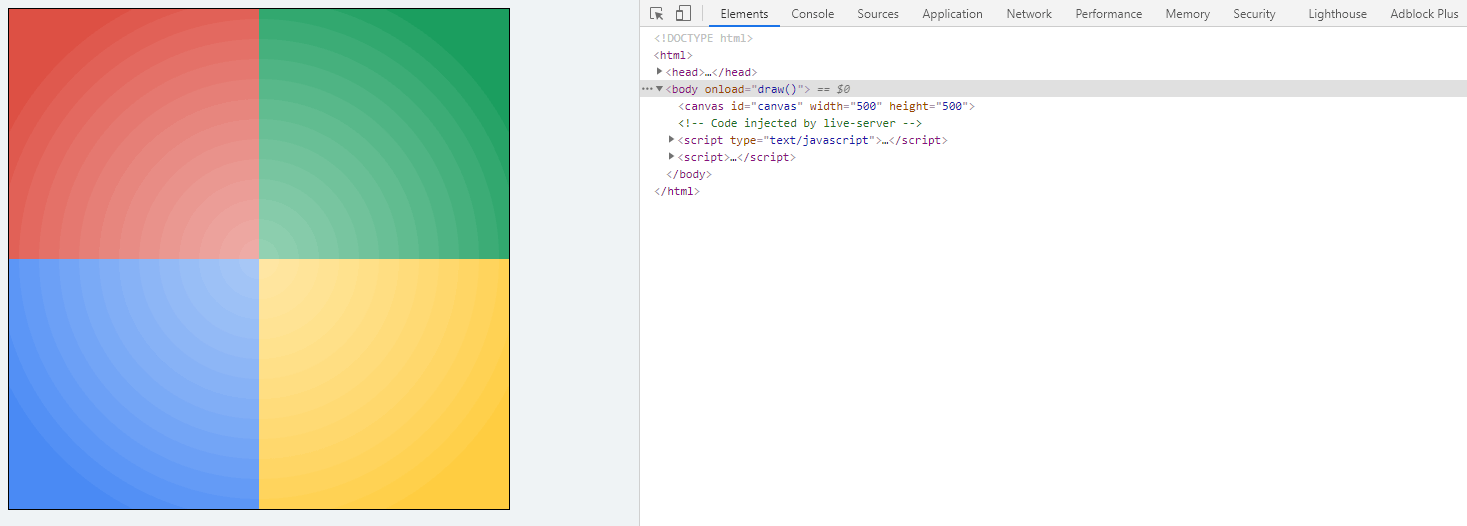Expand the head element node
This screenshot has height=526, width=1467.
[659, 72]
